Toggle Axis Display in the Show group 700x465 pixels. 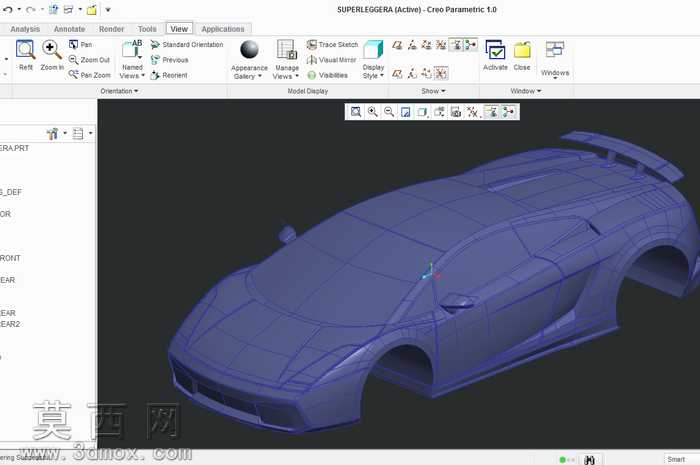[412, 45]
